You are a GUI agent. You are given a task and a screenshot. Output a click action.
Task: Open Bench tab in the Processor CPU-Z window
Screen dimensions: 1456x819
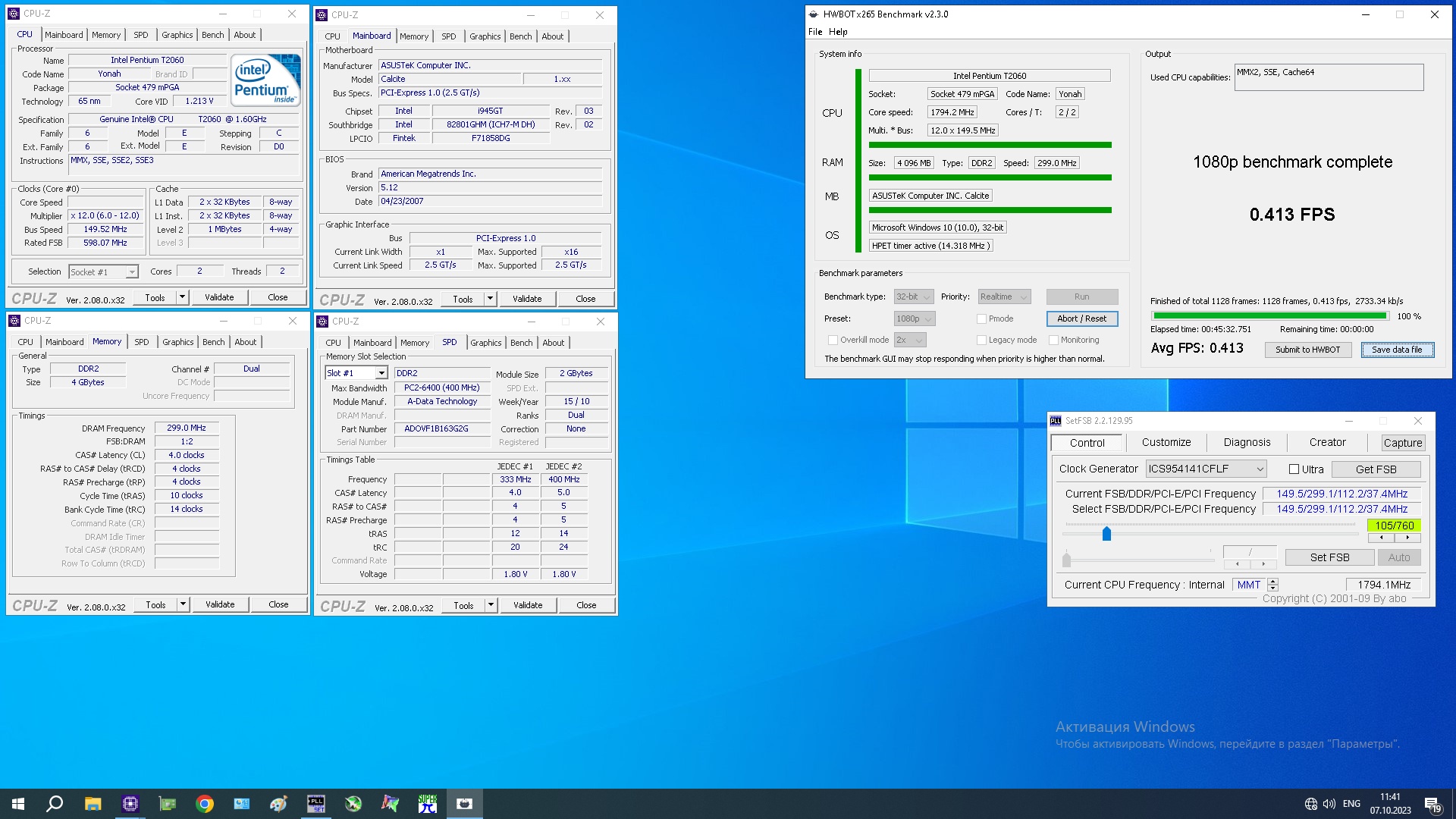tap(213, 35)
